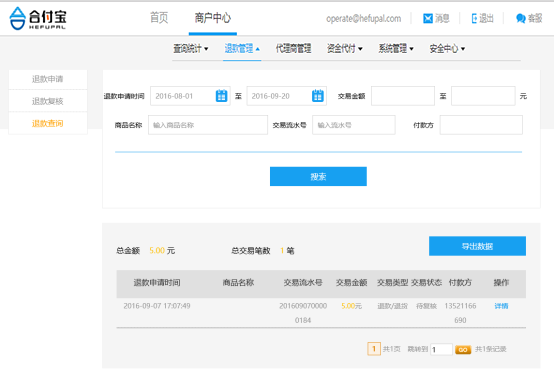This screenshot has height=378, width=554.
Task: Click the 商品名称 column header
Action: 238,283
